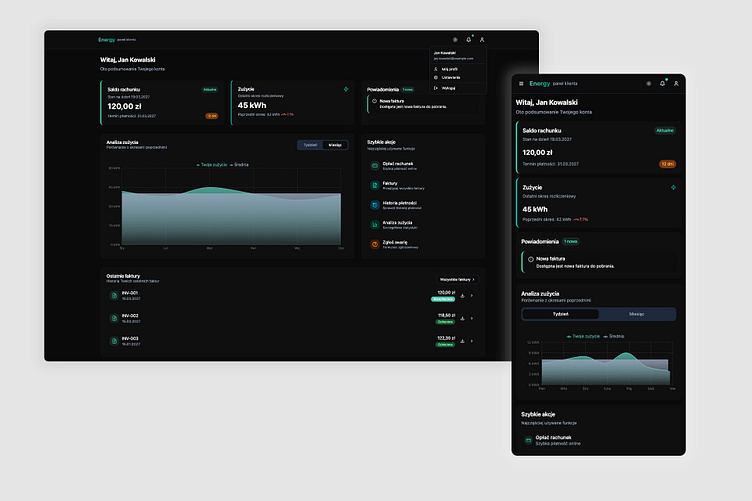Viewport: 752px width, 501px height.
Task: Click the 118,50 zł amount of INV-002
Action: (446, 315)
